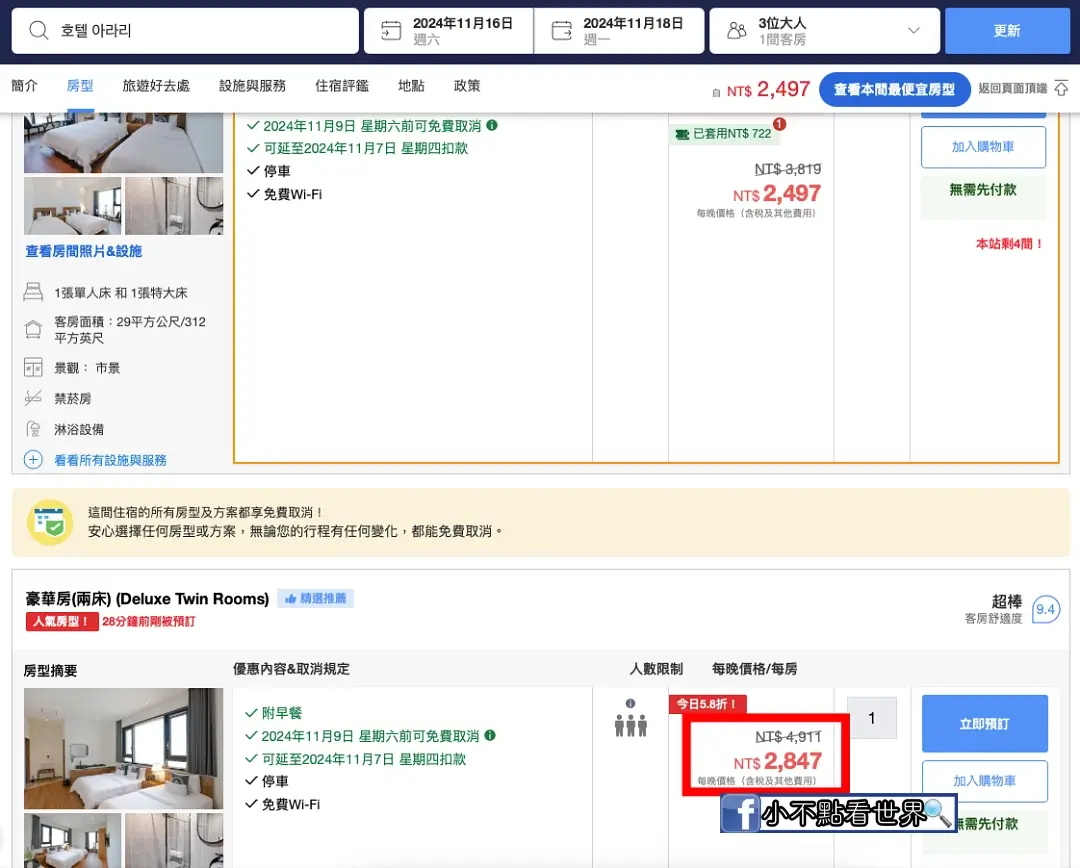The image size is (1080, 868).
Task: Click the free cancellation calendar icon in banner
Action: pos(50,521)
